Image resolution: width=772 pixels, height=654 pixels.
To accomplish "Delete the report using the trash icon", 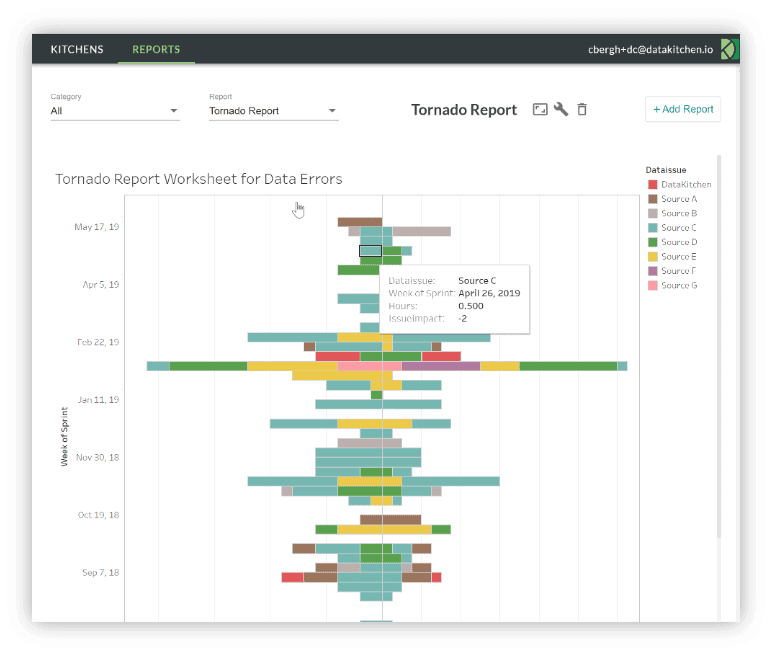I will pos(582,110).
